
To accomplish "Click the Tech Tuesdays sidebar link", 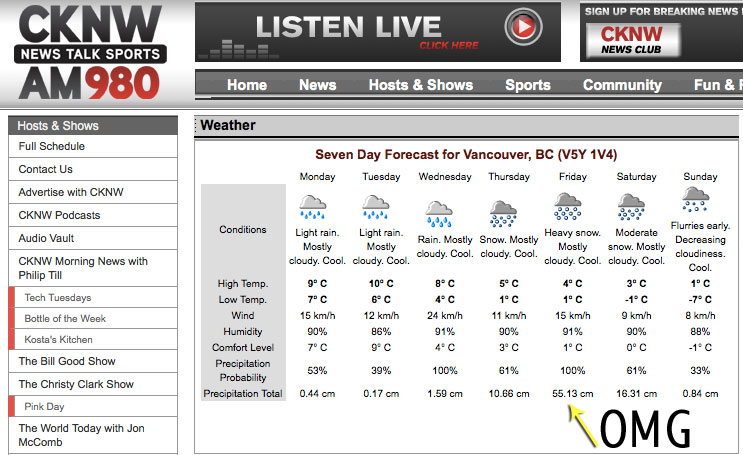I will click(57, 298).
